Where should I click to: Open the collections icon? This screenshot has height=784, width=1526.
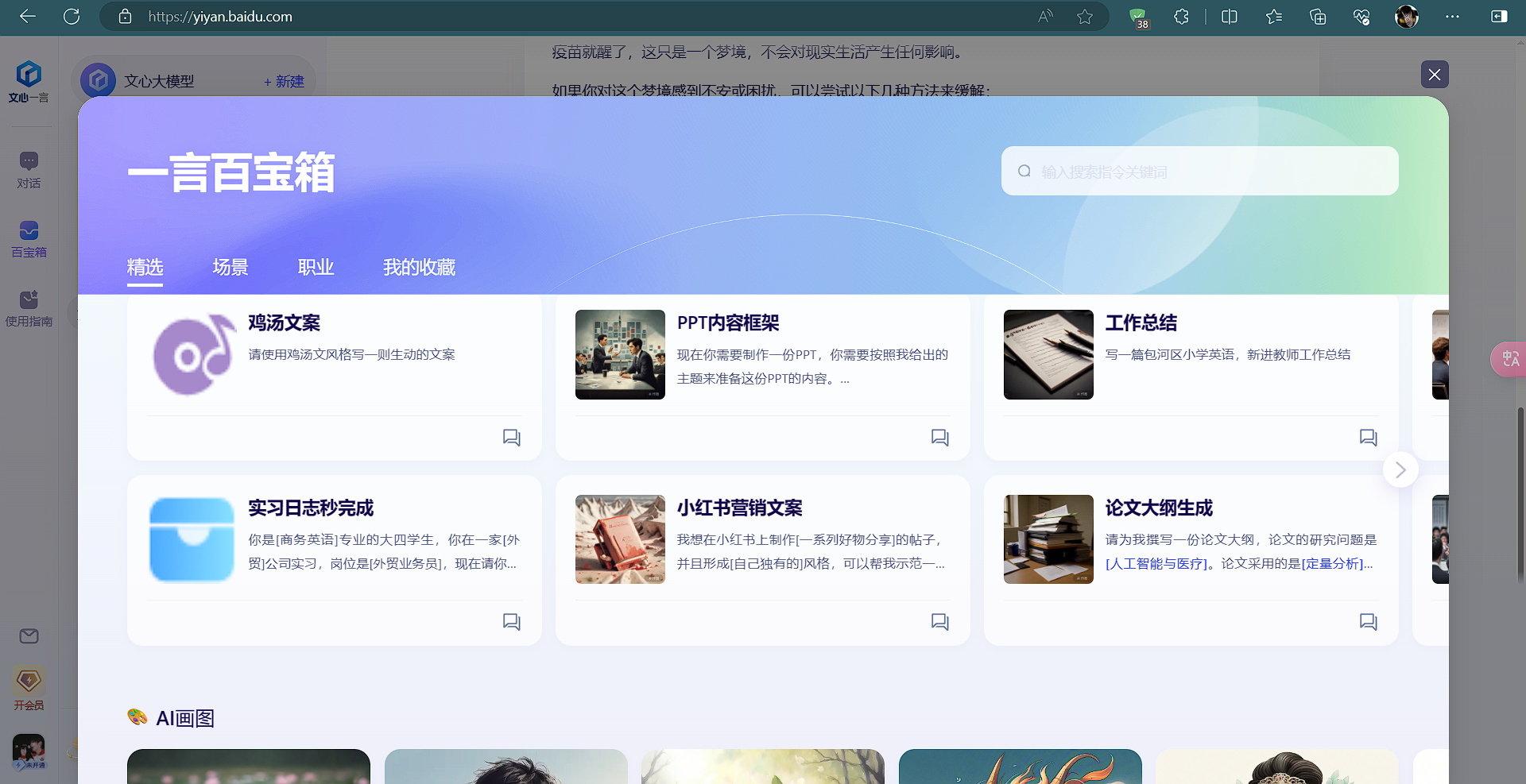[x=1318, y=17]
